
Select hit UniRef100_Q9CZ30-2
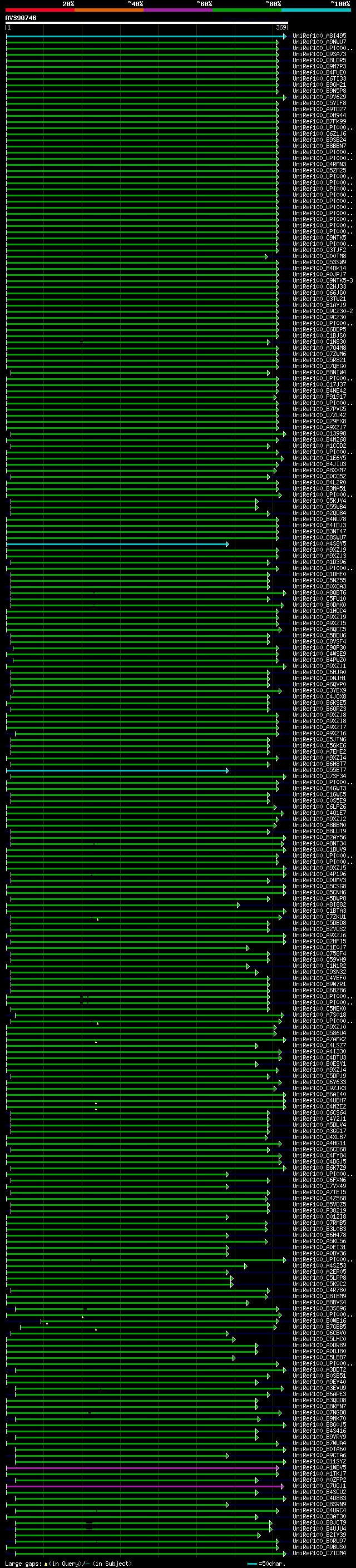323,311
